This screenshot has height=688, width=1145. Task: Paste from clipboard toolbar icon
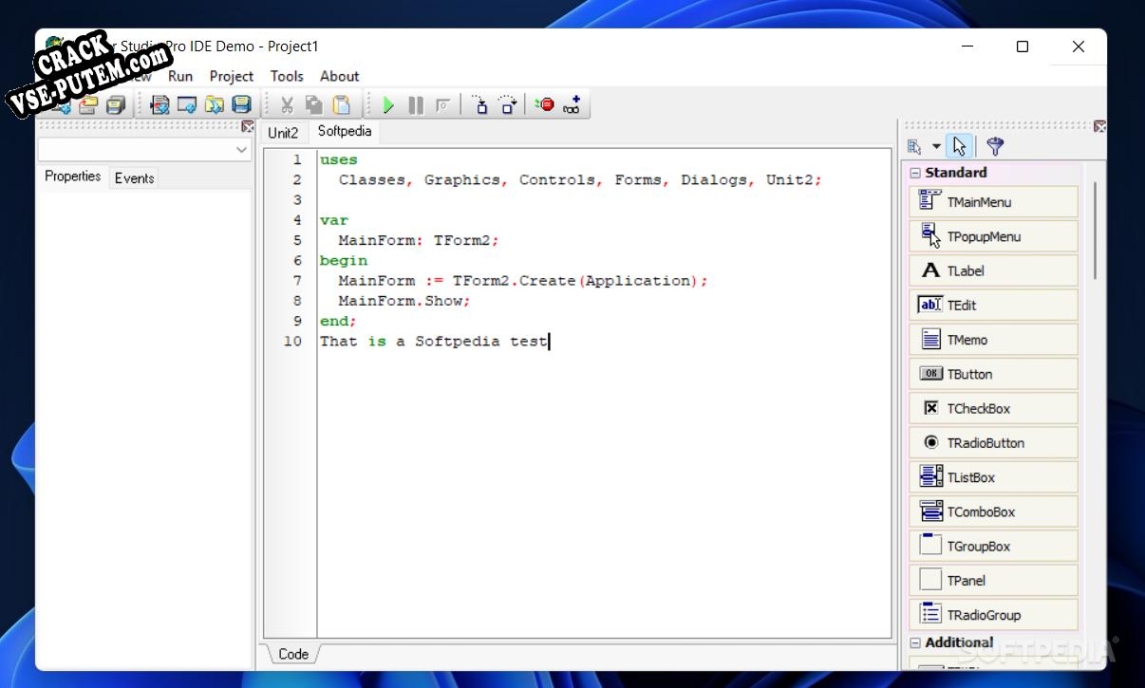coord(341,105)
